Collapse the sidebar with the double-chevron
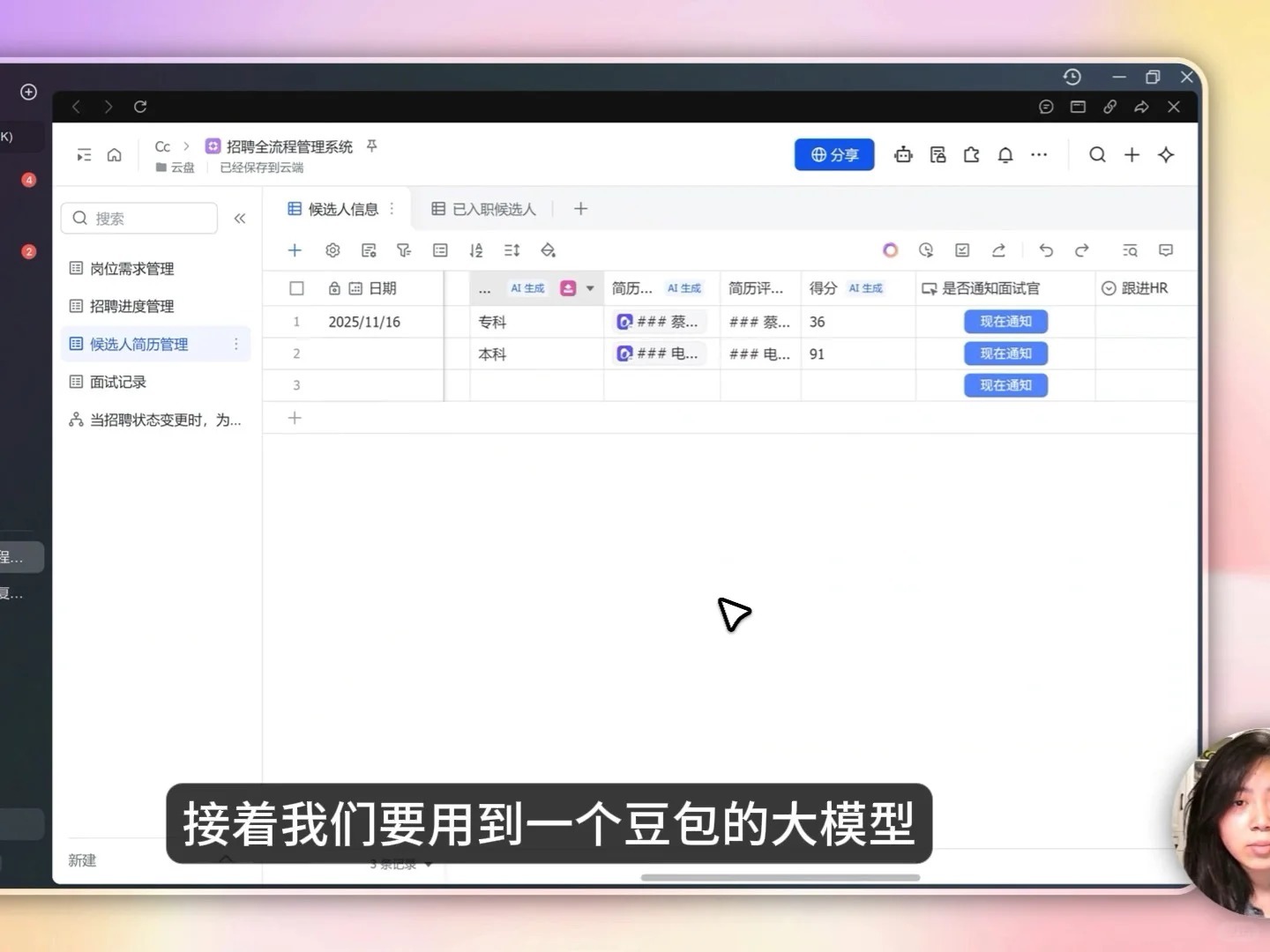Screen dimensions: 1270x952 240,218
